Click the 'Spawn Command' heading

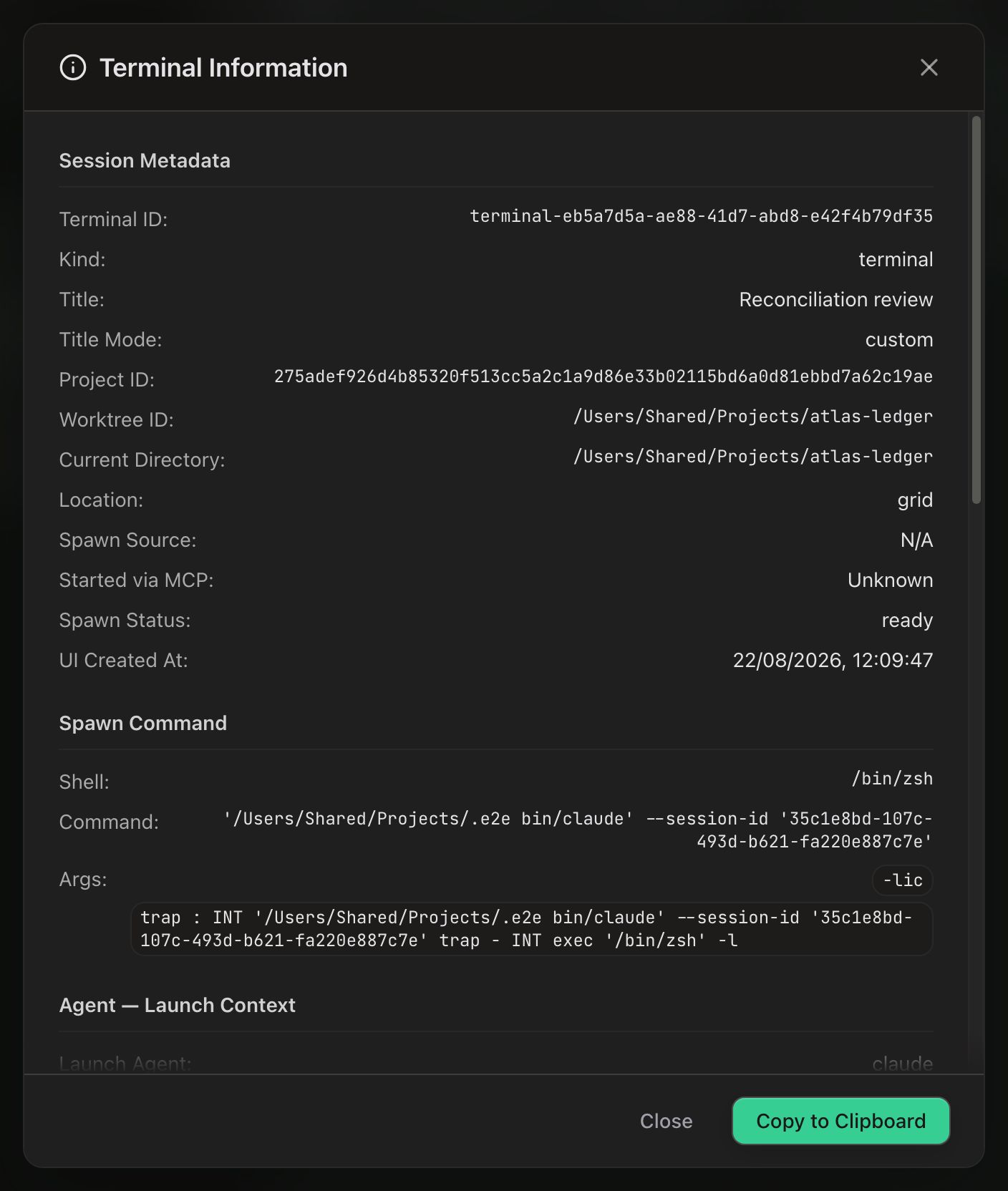[x=143, y=723]
